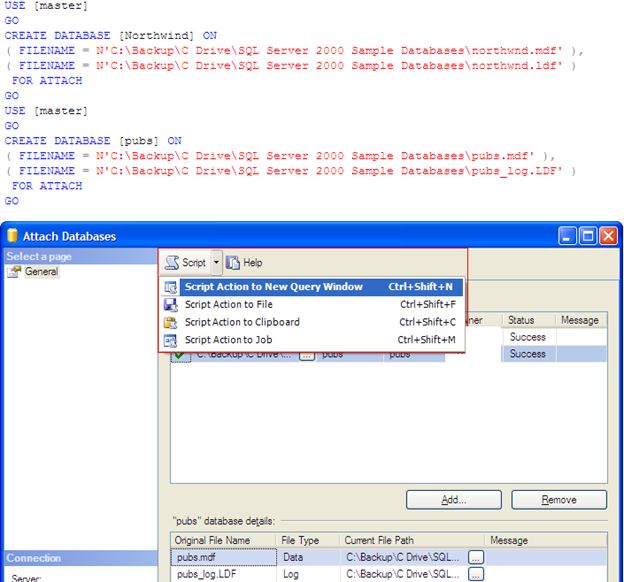Click the Select a page header
This screenshot has height=582, width=624.
coord(81,256)
